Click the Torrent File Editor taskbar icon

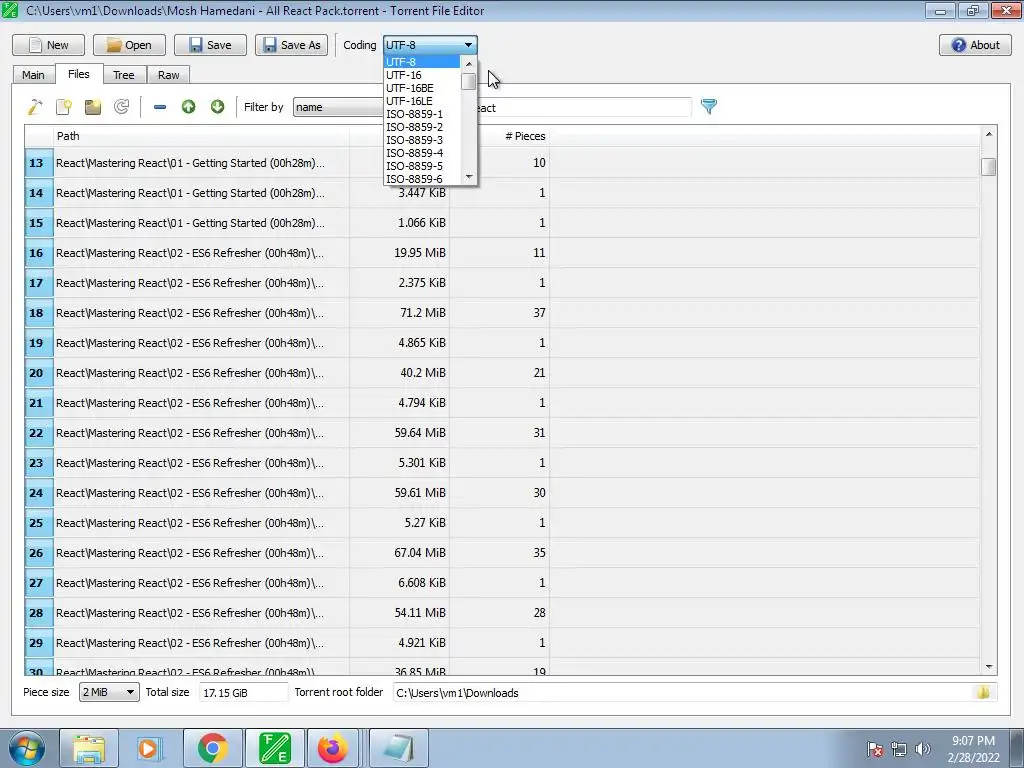(x=275, y=748)
